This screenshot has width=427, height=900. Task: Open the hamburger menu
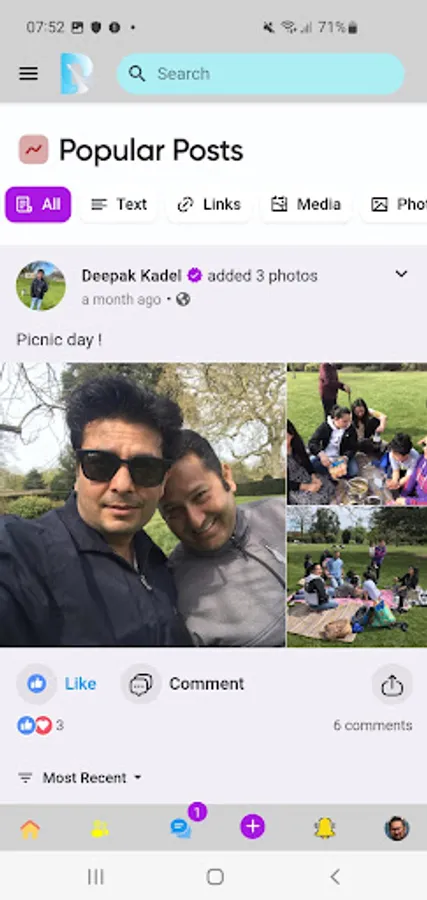point(29,73)
